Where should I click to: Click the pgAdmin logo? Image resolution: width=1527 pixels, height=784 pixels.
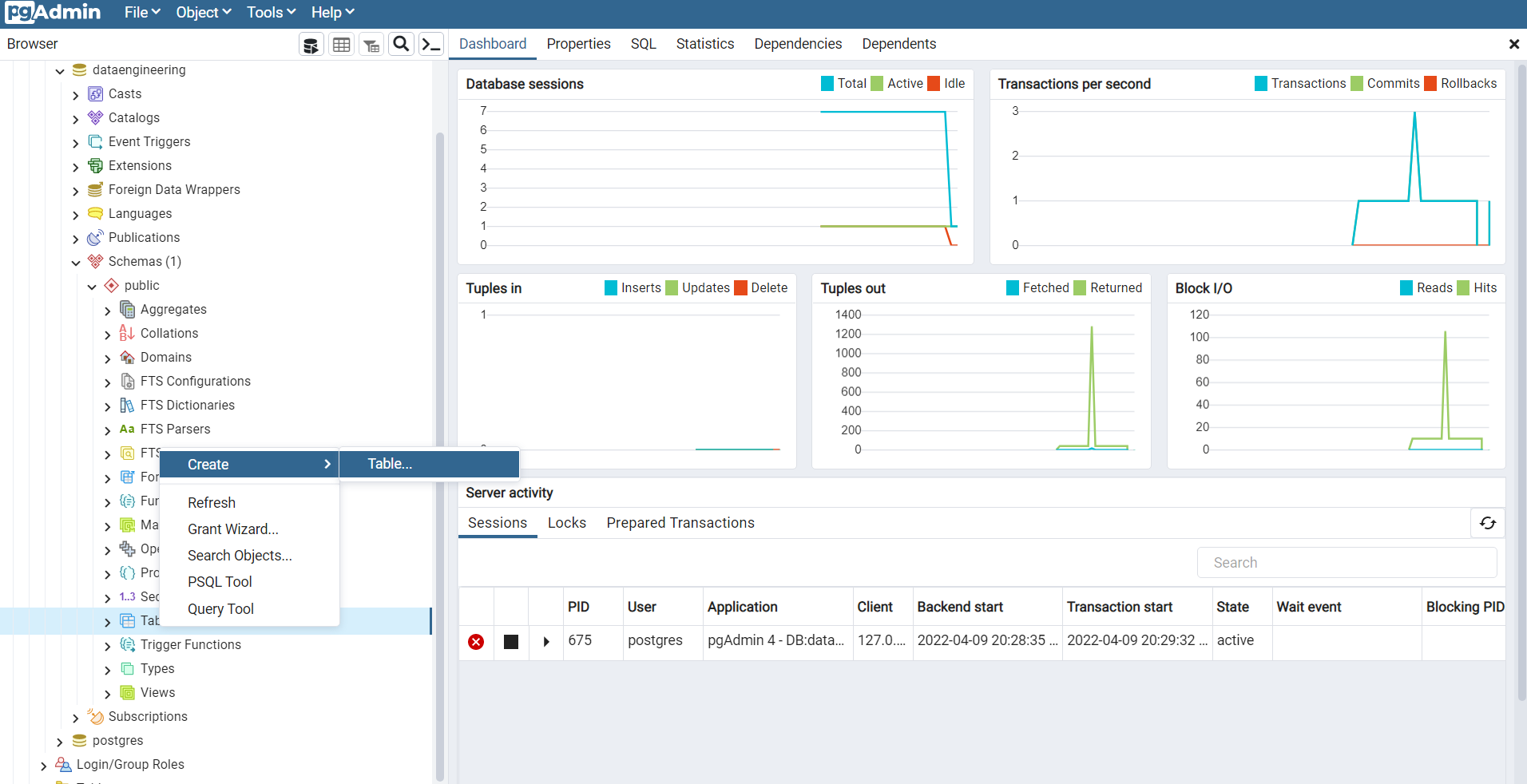click(53, 12)
